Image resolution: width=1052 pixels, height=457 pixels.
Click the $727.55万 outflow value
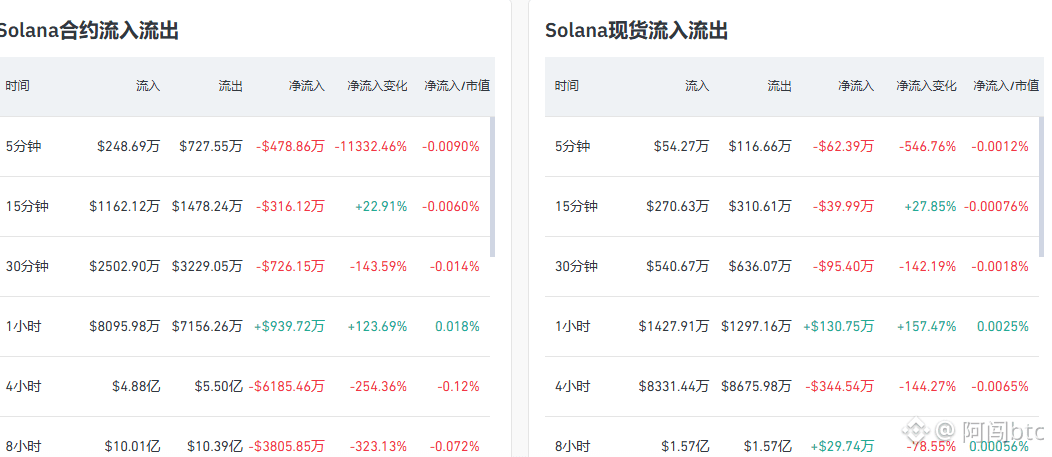(211, 146)
